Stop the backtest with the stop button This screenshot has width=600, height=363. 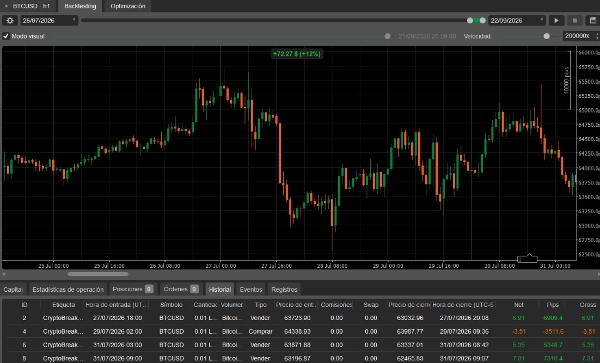point(575,21)
